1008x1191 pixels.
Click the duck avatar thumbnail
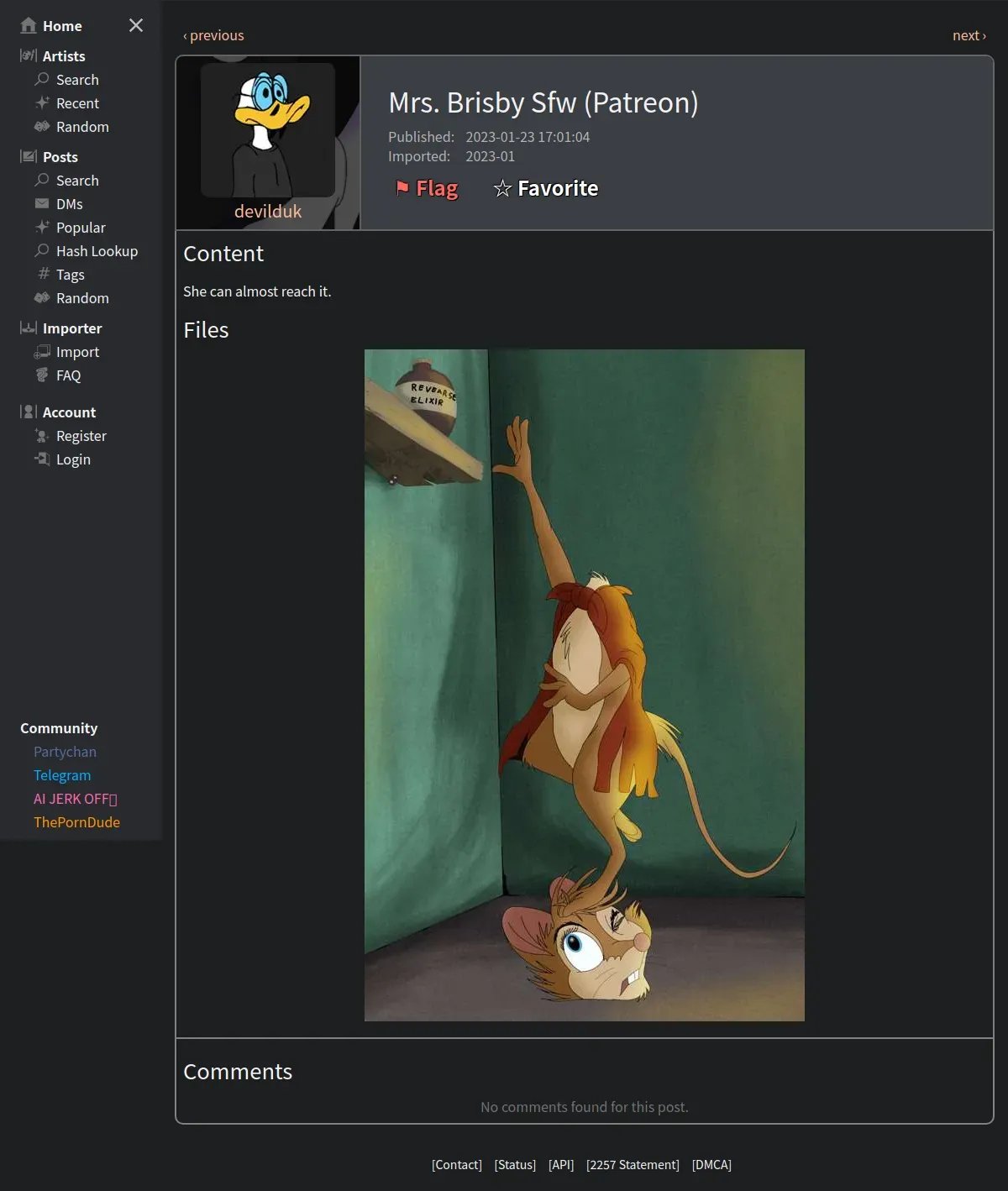[268, 129]
